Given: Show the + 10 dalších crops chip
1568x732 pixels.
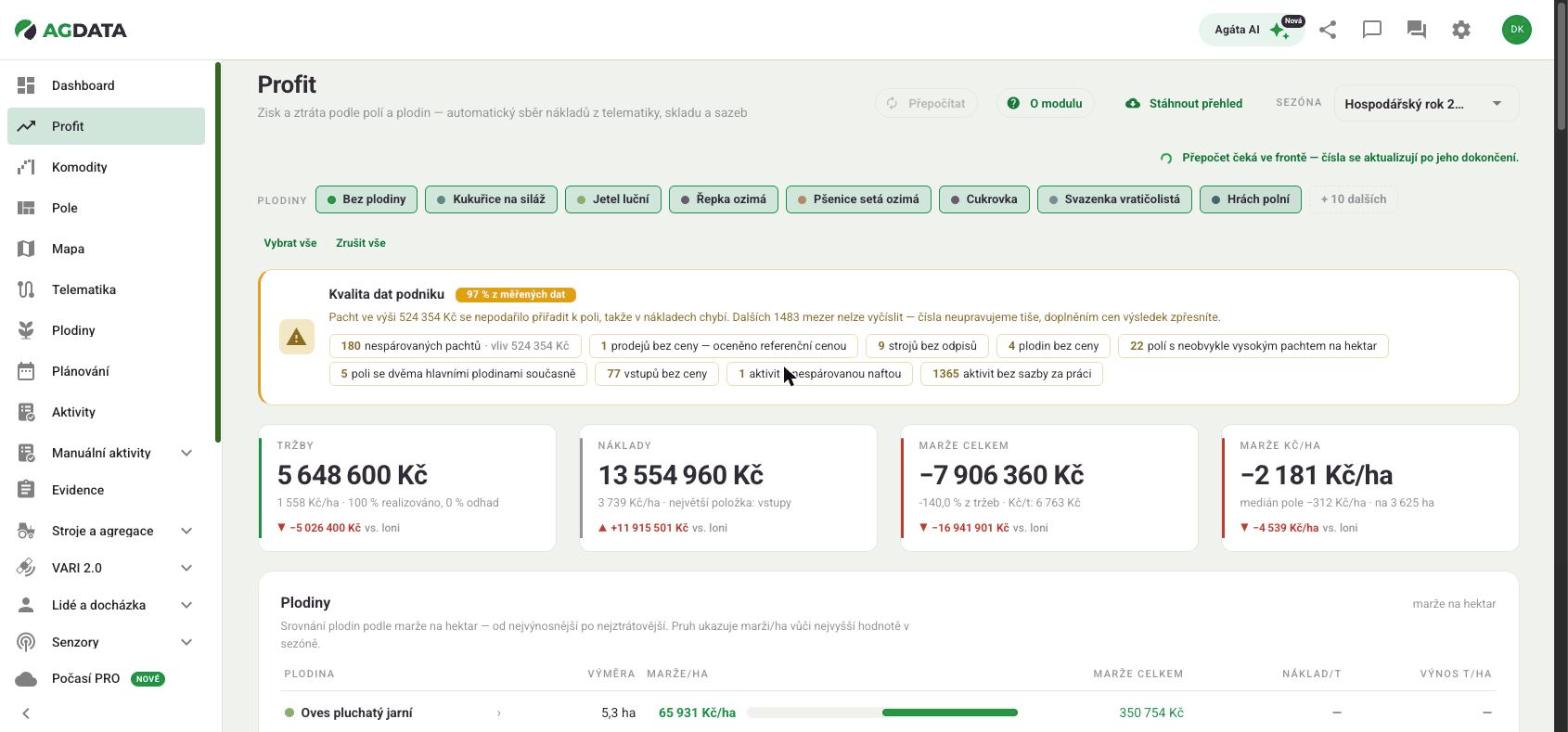Looking at the screenshot, I should tap(1353, 199).
